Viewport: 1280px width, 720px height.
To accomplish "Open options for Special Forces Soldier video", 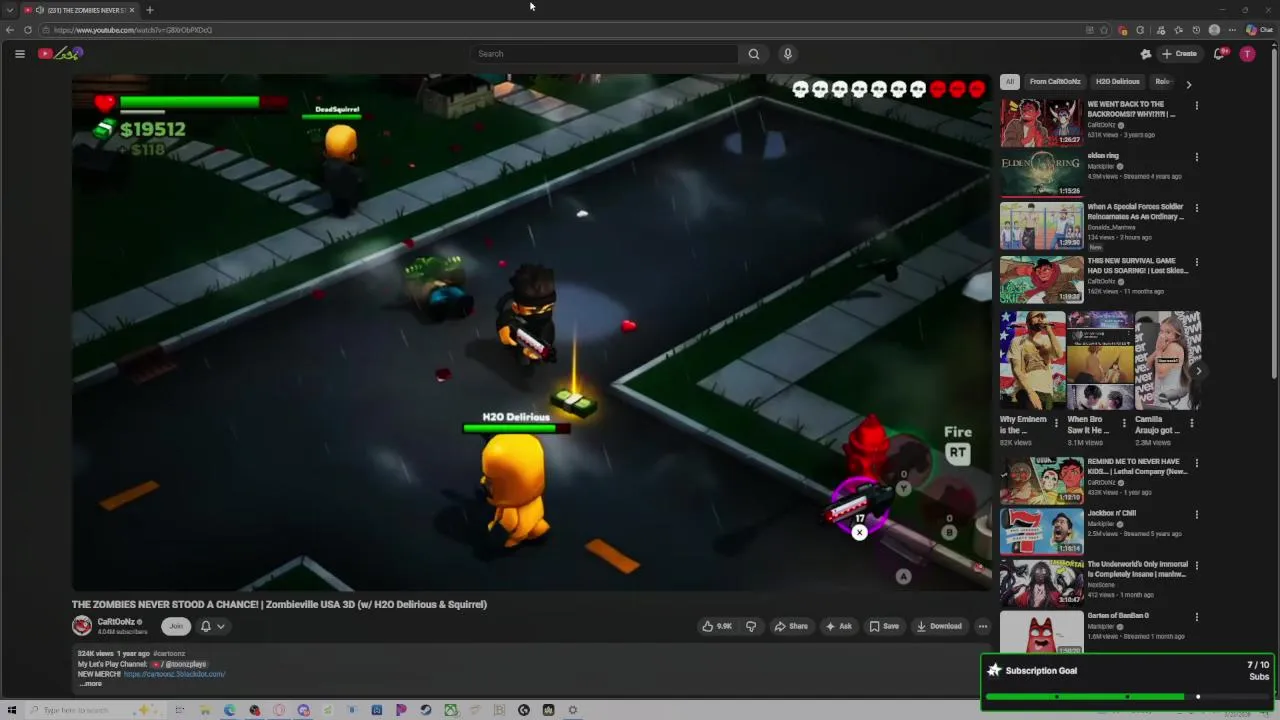I will (1196, 208).
